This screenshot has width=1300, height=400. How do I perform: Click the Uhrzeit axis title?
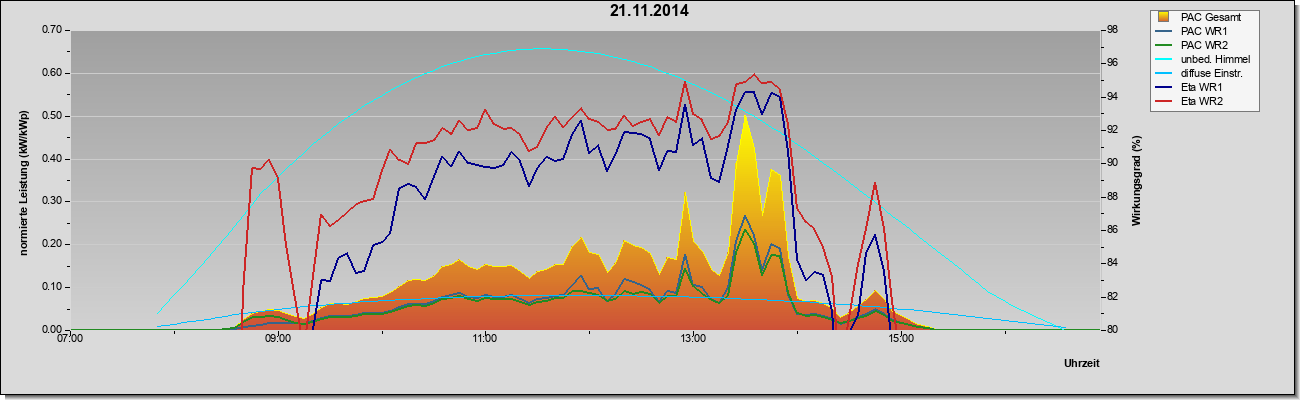click(1082, 363)
